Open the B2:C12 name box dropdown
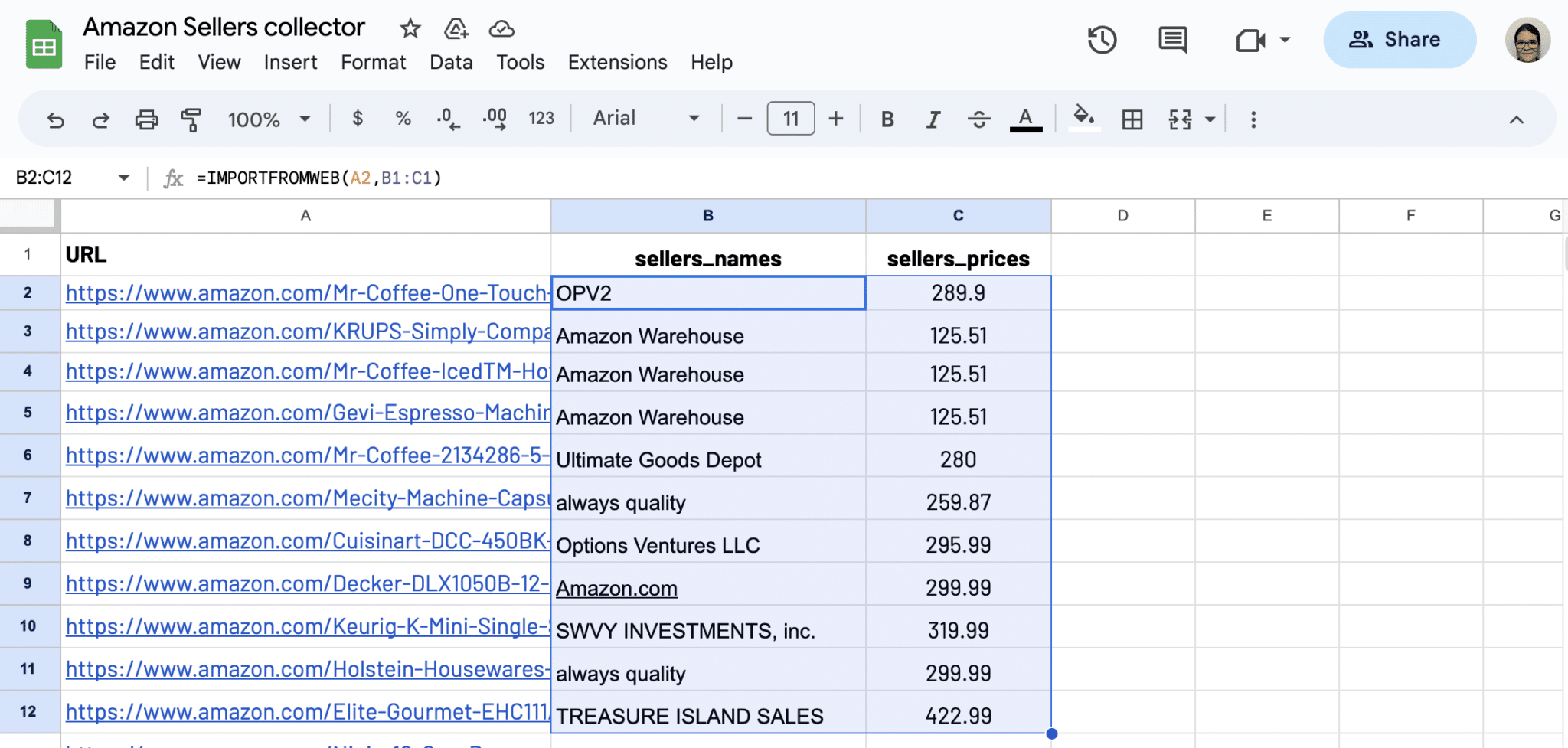This screenshot has width=1568, height=748. [x=123, y=178]
